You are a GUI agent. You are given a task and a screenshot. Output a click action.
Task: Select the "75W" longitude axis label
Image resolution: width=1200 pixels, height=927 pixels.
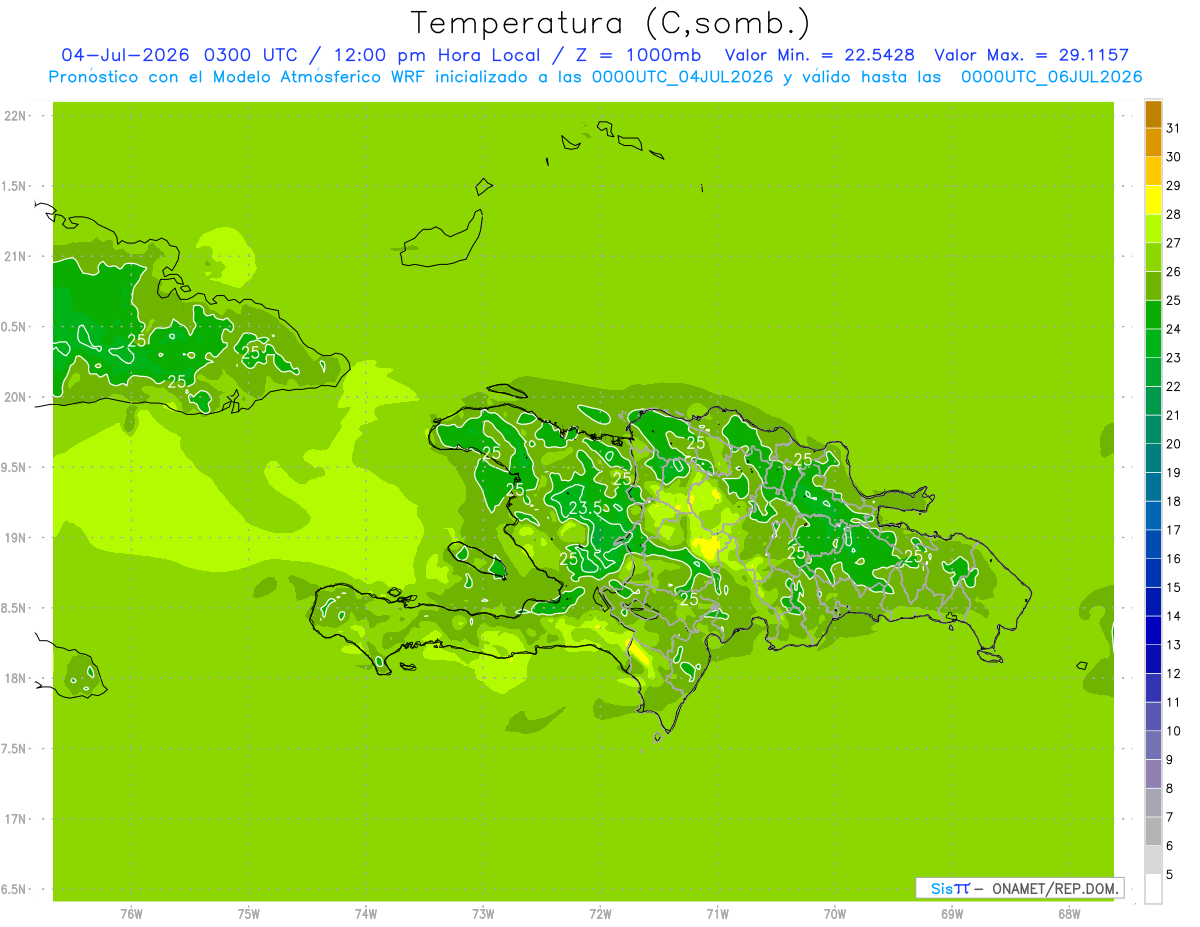249,913
